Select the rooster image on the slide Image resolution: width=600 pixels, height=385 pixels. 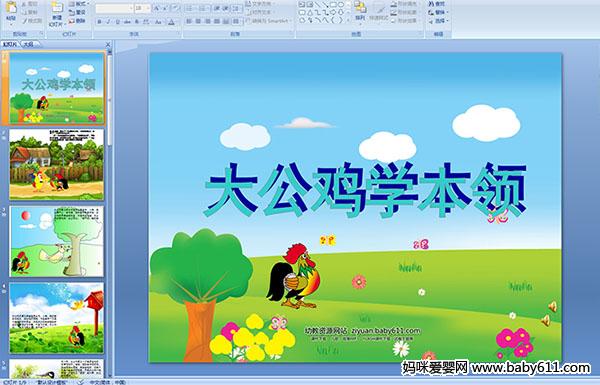(294, 276)
